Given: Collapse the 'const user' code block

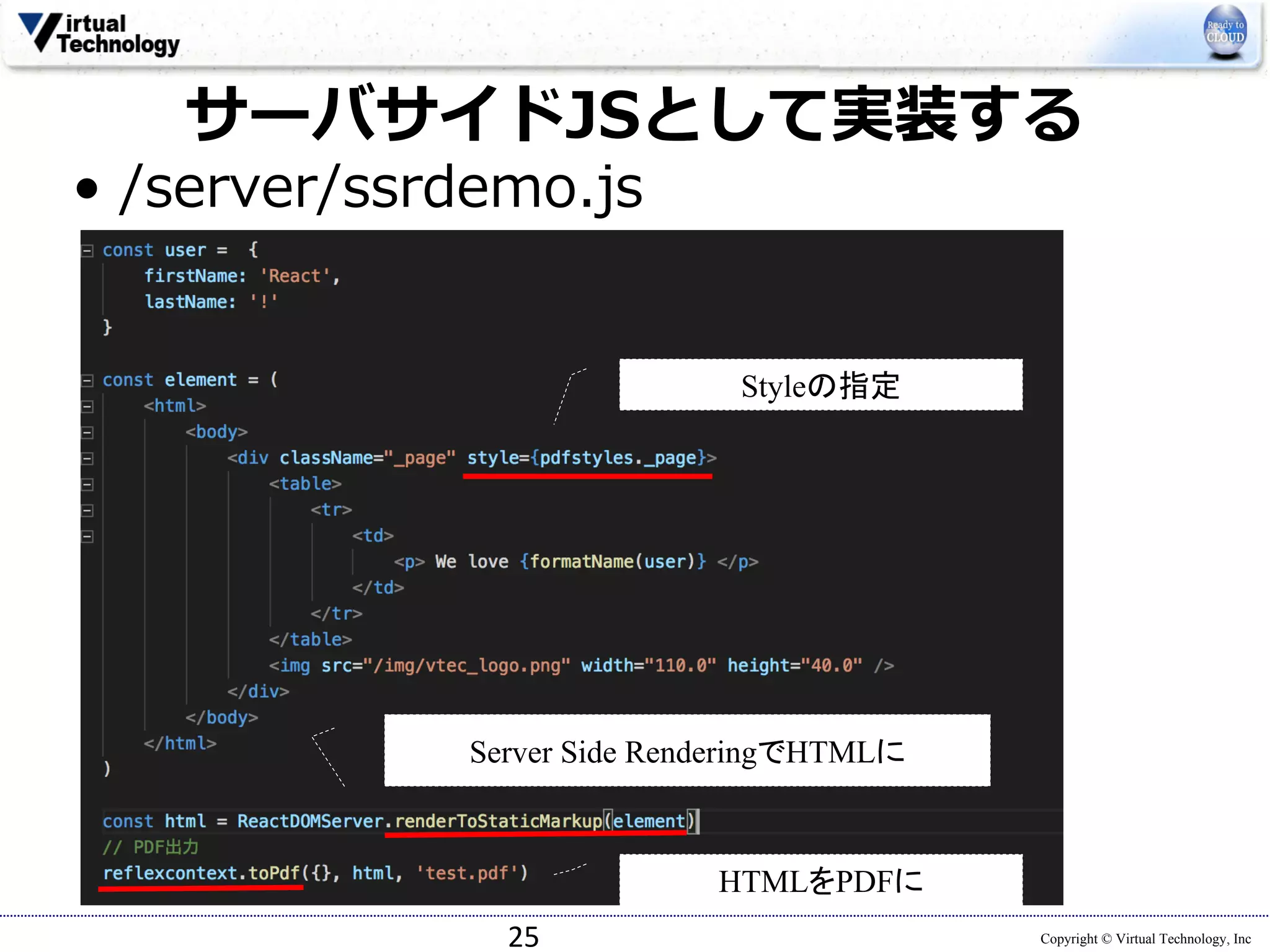Looking at the screenshot, I should [87, 250].
